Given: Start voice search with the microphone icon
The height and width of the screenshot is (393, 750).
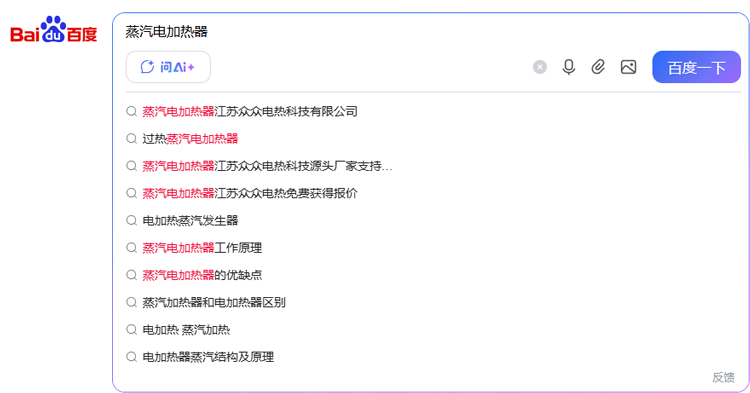Looking at the screenshot, I should 569,67.
